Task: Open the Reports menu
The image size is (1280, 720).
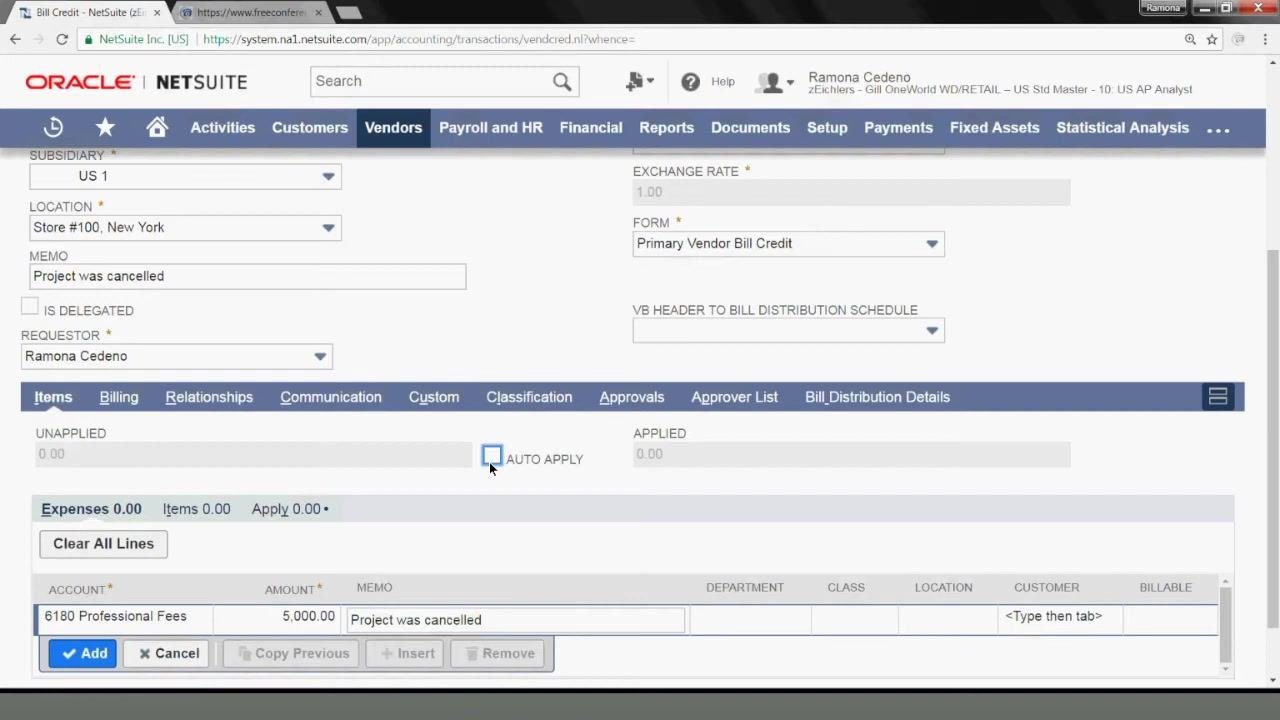Action: 666,128
